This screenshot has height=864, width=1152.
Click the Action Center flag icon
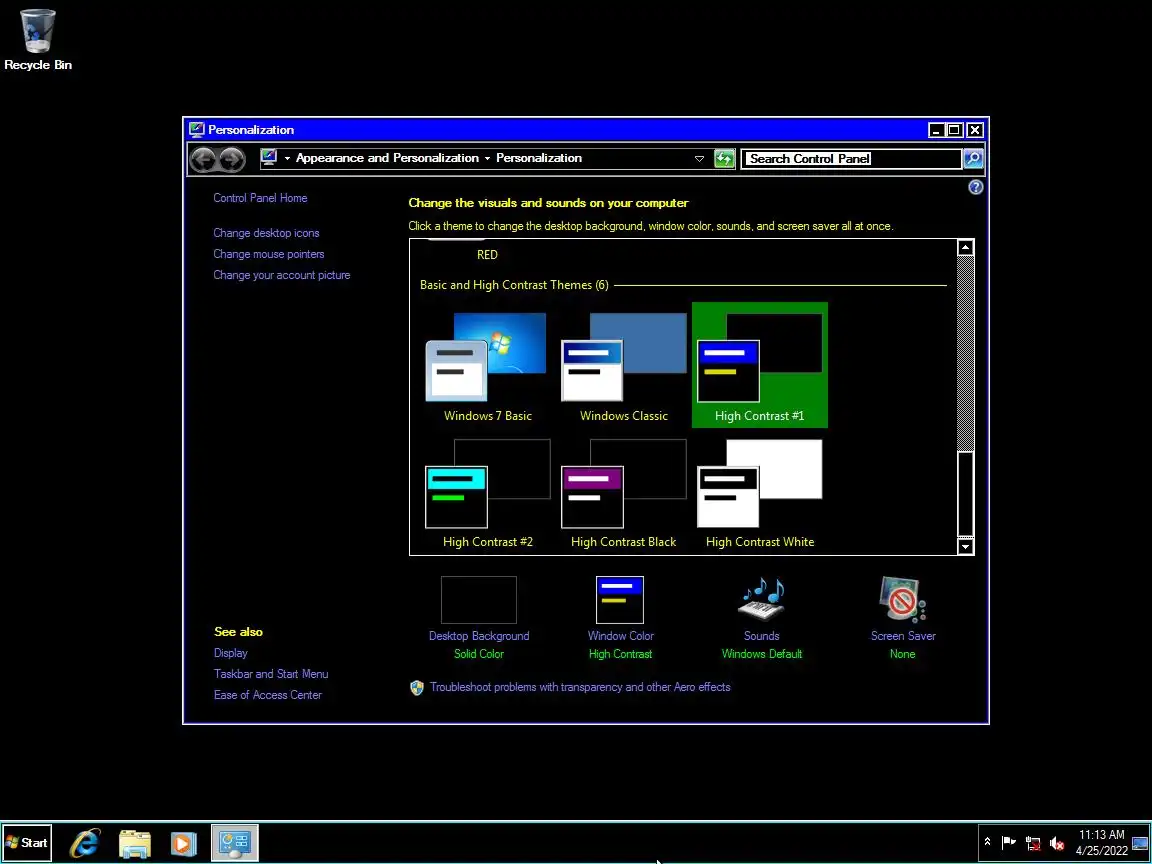click(1009, 843)
